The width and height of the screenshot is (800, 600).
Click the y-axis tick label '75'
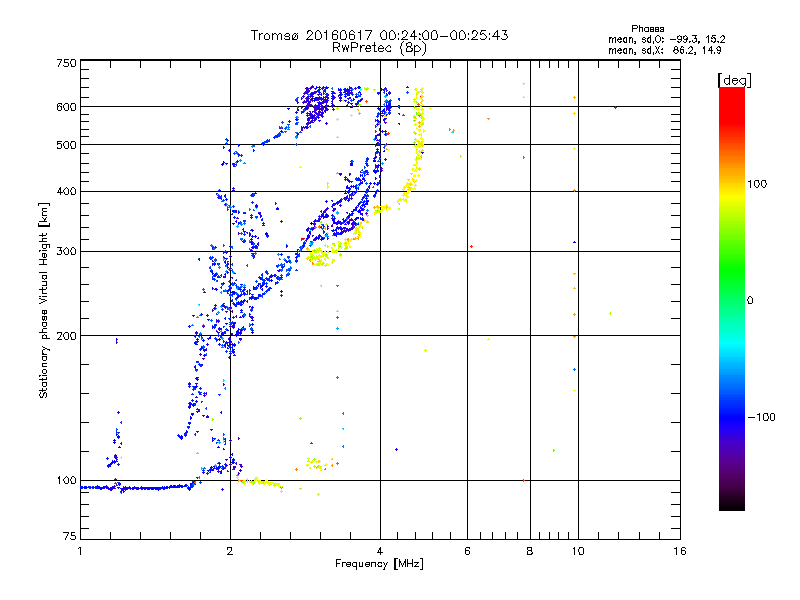[x=70, y=536]
